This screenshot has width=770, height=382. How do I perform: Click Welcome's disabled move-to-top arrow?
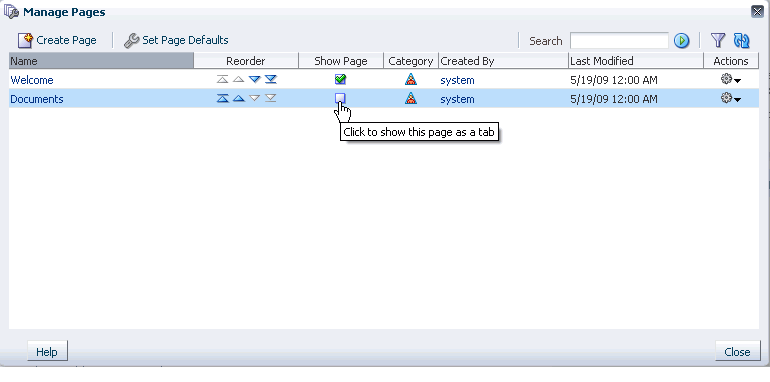click(222, 80)
